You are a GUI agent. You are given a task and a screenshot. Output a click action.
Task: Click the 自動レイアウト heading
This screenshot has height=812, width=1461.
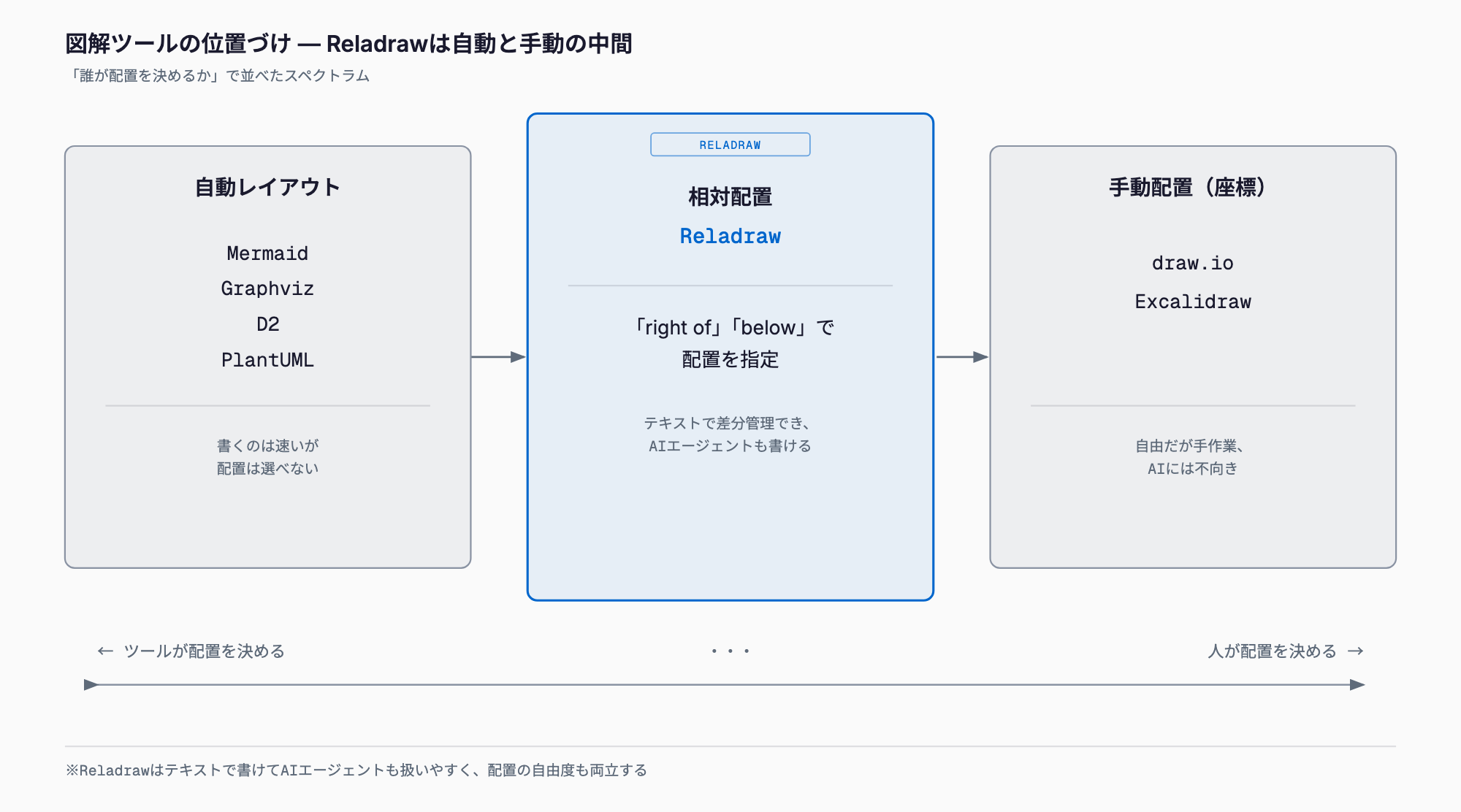click(x=267, y=187)
